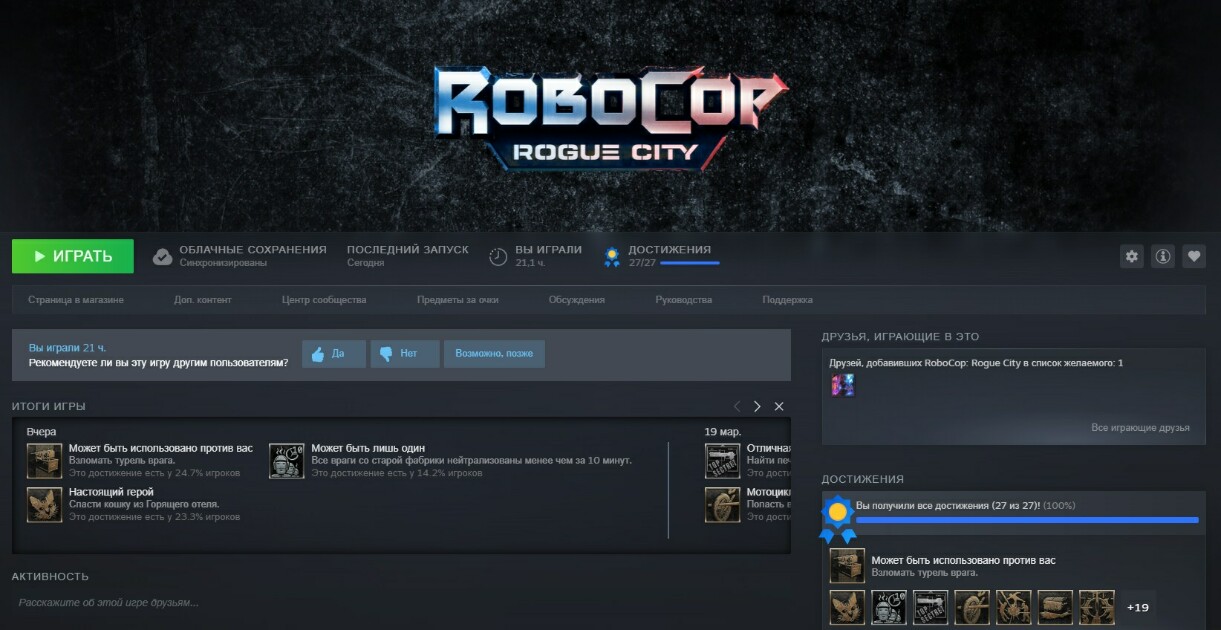
Task: Click turret achievement icon in Достижения panel
Action: tap(847, 566)
